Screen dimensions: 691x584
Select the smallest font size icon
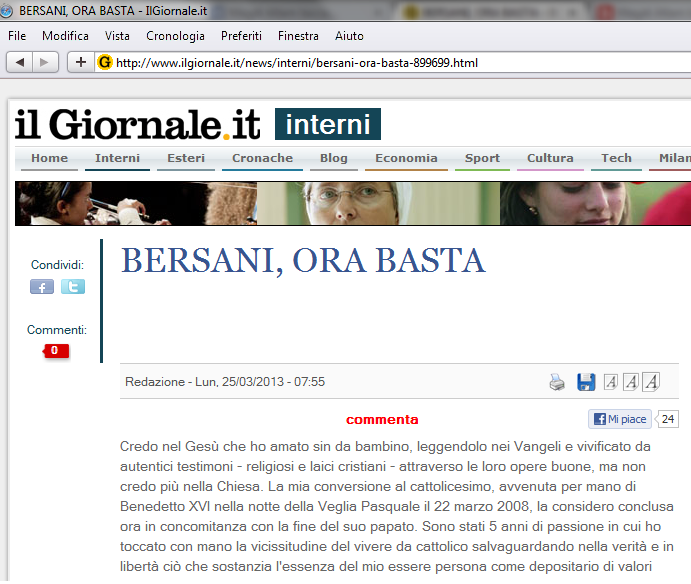coord(611,382)
